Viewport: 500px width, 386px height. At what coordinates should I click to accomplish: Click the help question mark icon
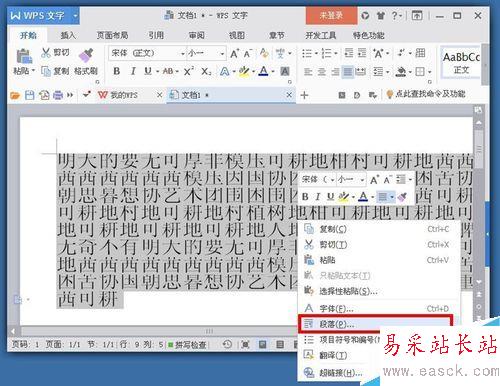pos(396,15)
